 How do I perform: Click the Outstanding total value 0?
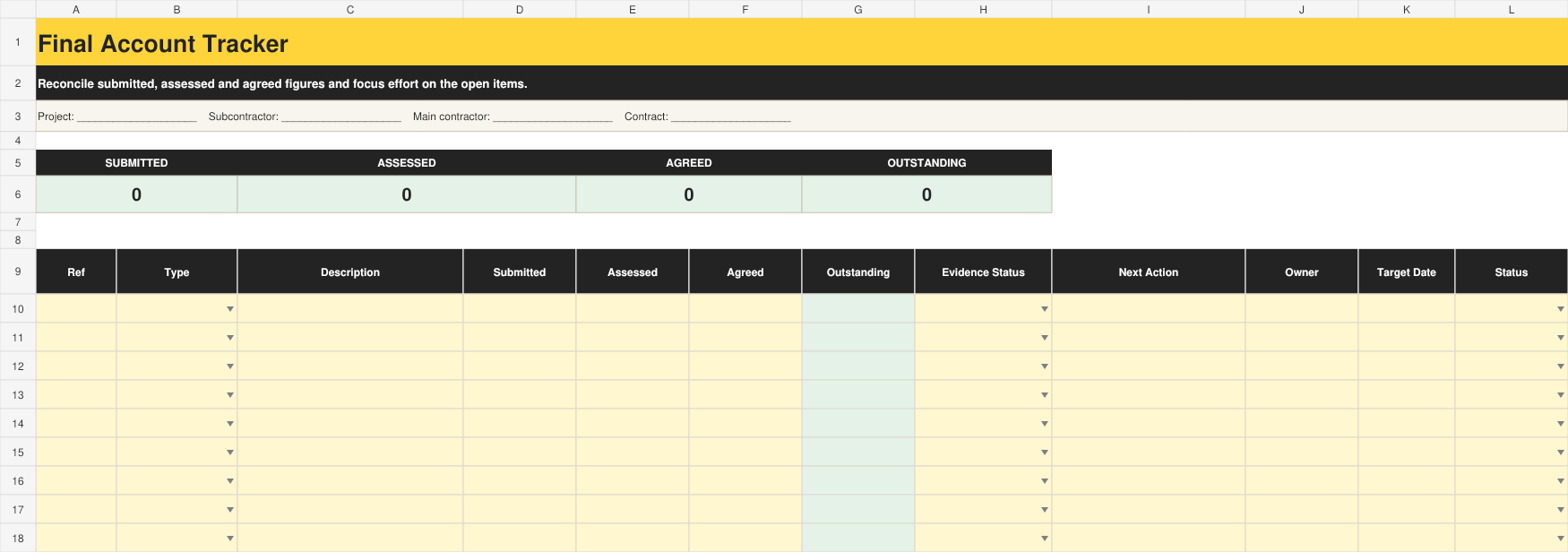(926, 194)
